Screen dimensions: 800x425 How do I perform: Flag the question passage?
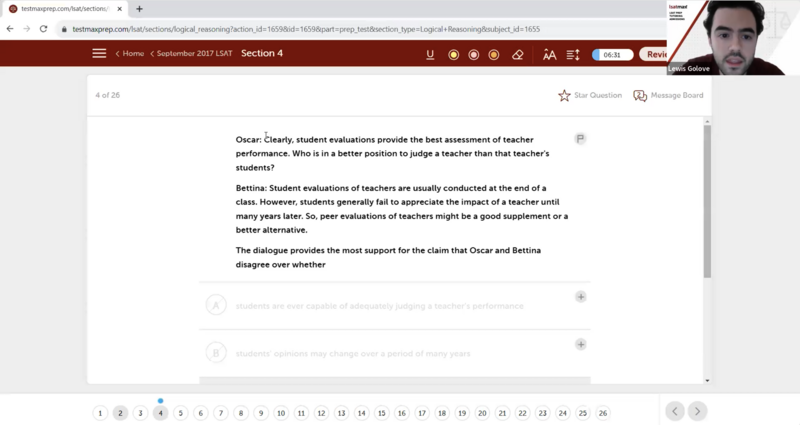[580, 139]
